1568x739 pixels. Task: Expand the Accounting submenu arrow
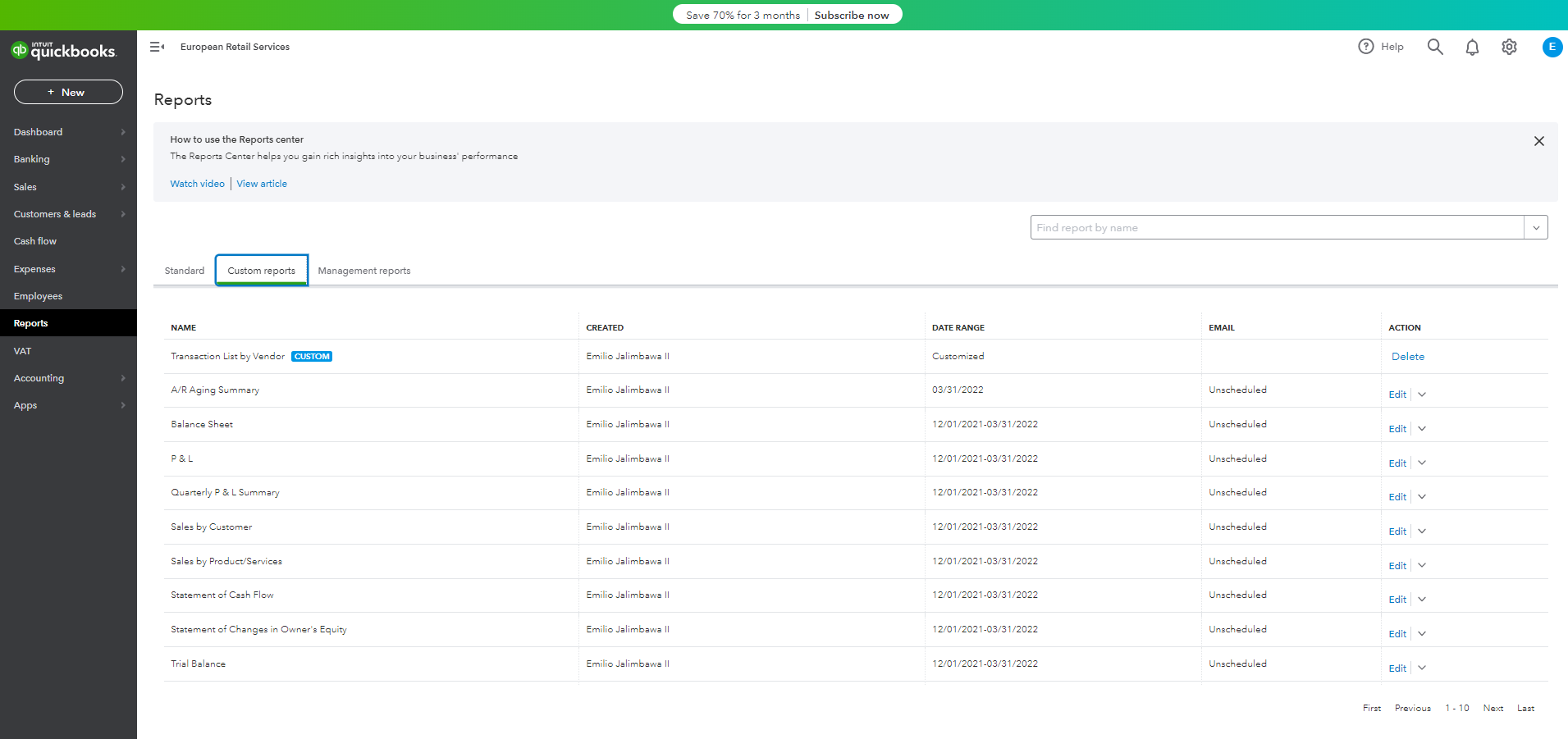tap(123, 378)
